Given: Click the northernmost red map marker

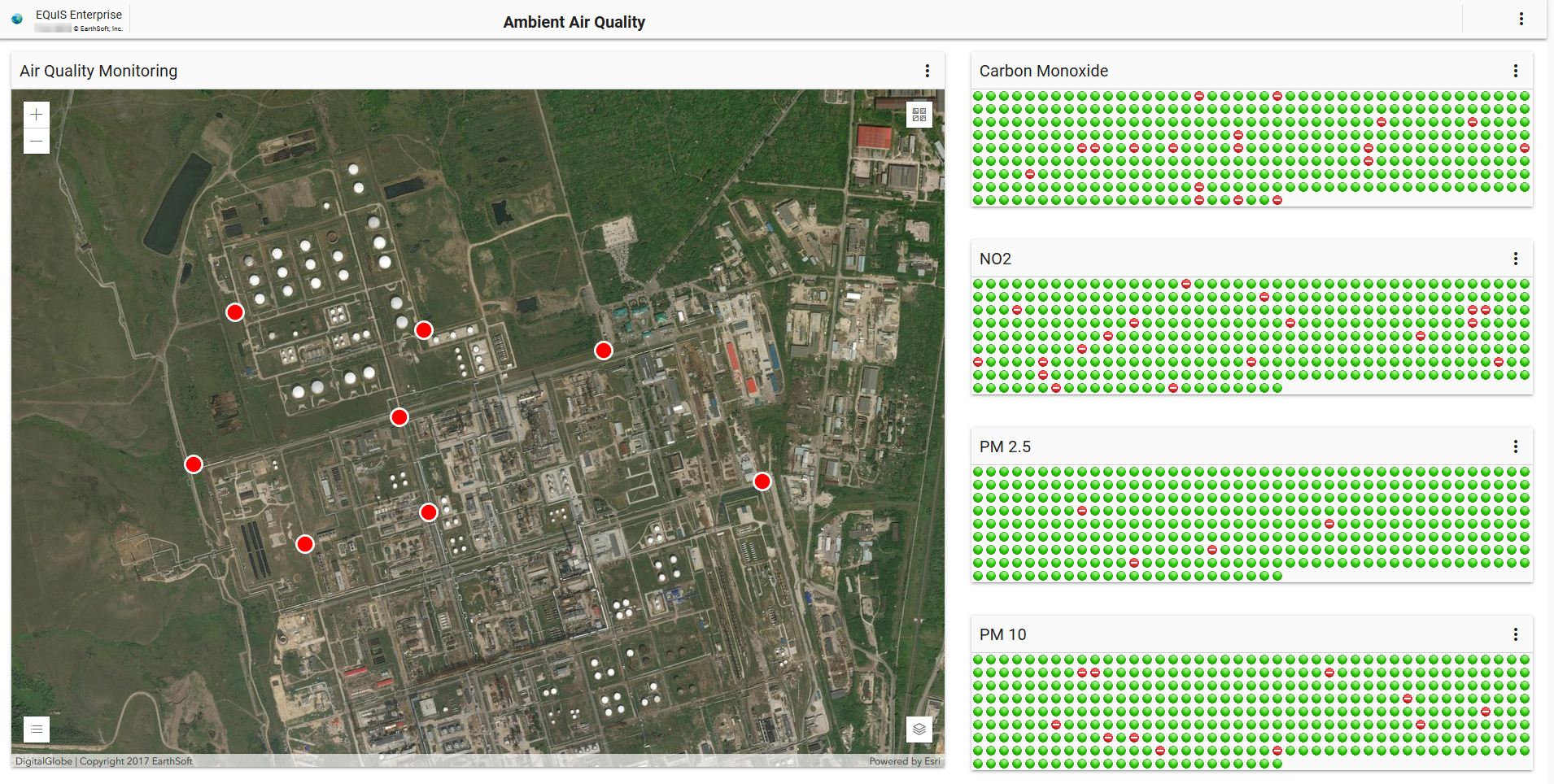Looking at the screenshot, I should 235,312.
